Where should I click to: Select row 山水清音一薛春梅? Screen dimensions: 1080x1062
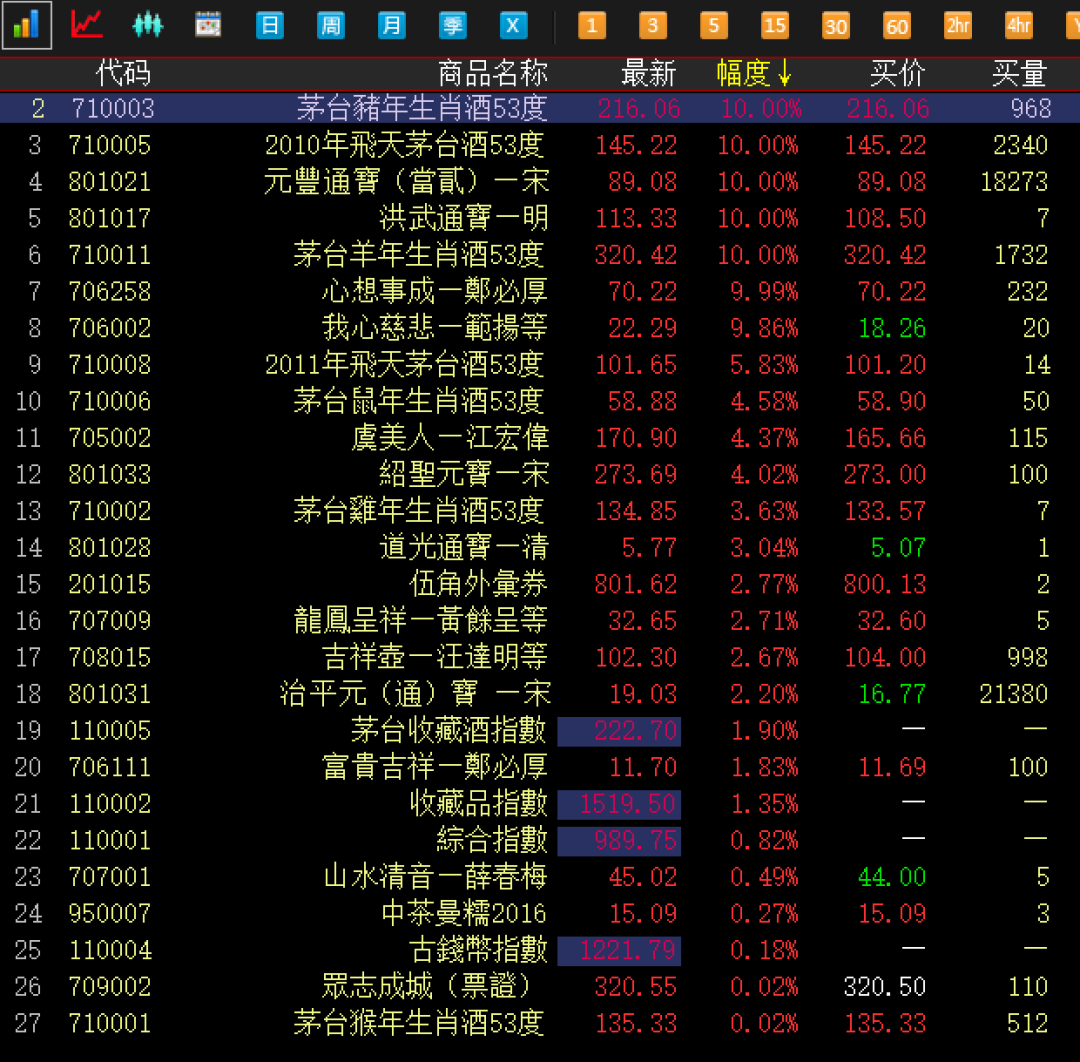pos(540,877)
